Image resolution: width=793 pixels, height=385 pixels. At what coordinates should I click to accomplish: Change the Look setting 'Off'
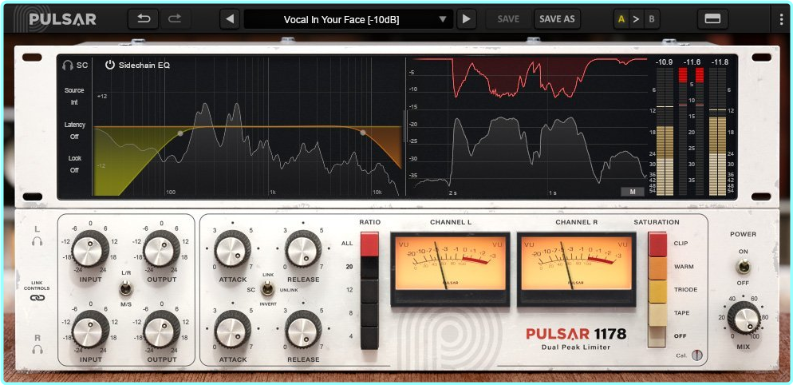(74, 170)
